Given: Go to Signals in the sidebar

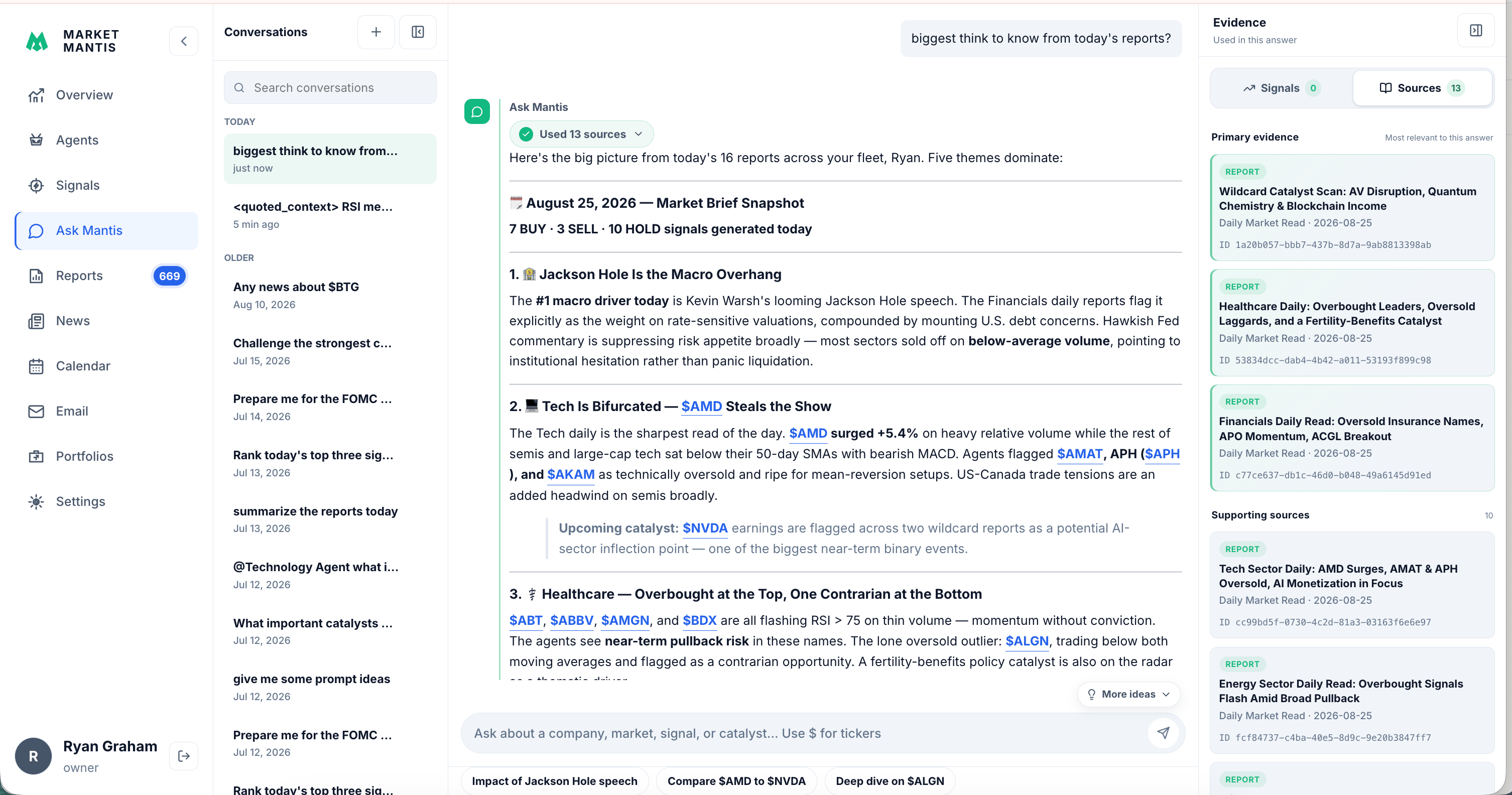Looking at the screenshot, I should tap(107, 185).
